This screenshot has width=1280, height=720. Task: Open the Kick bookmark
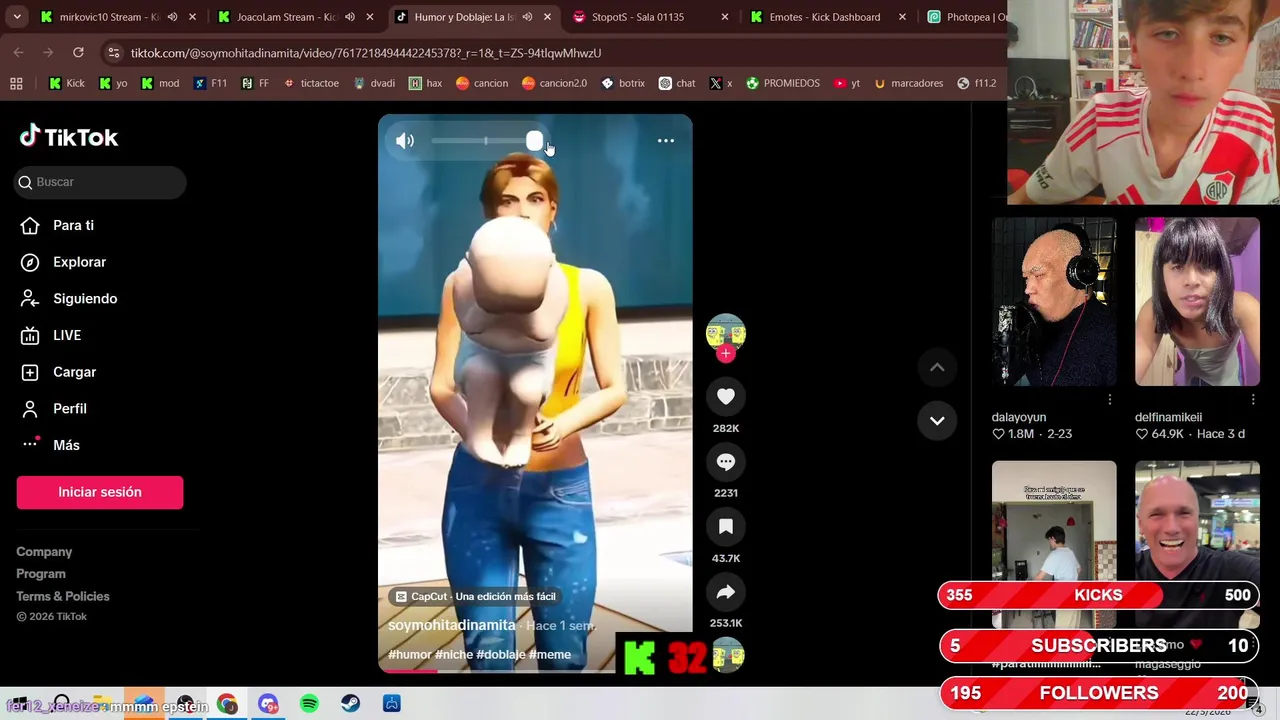(x=67, y=83)
